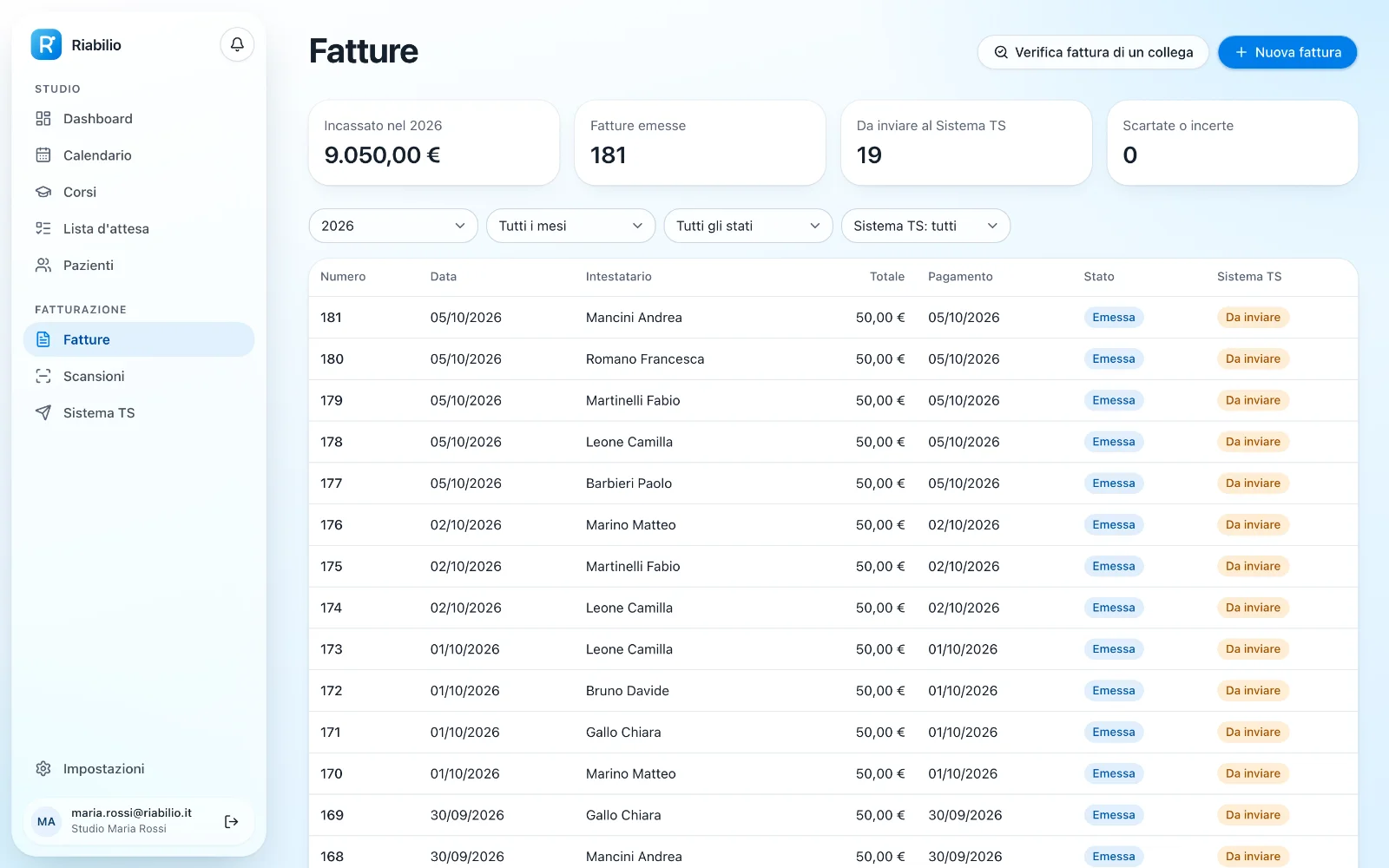Click the Corsi graduation cap icon

(x=43, y=192)
